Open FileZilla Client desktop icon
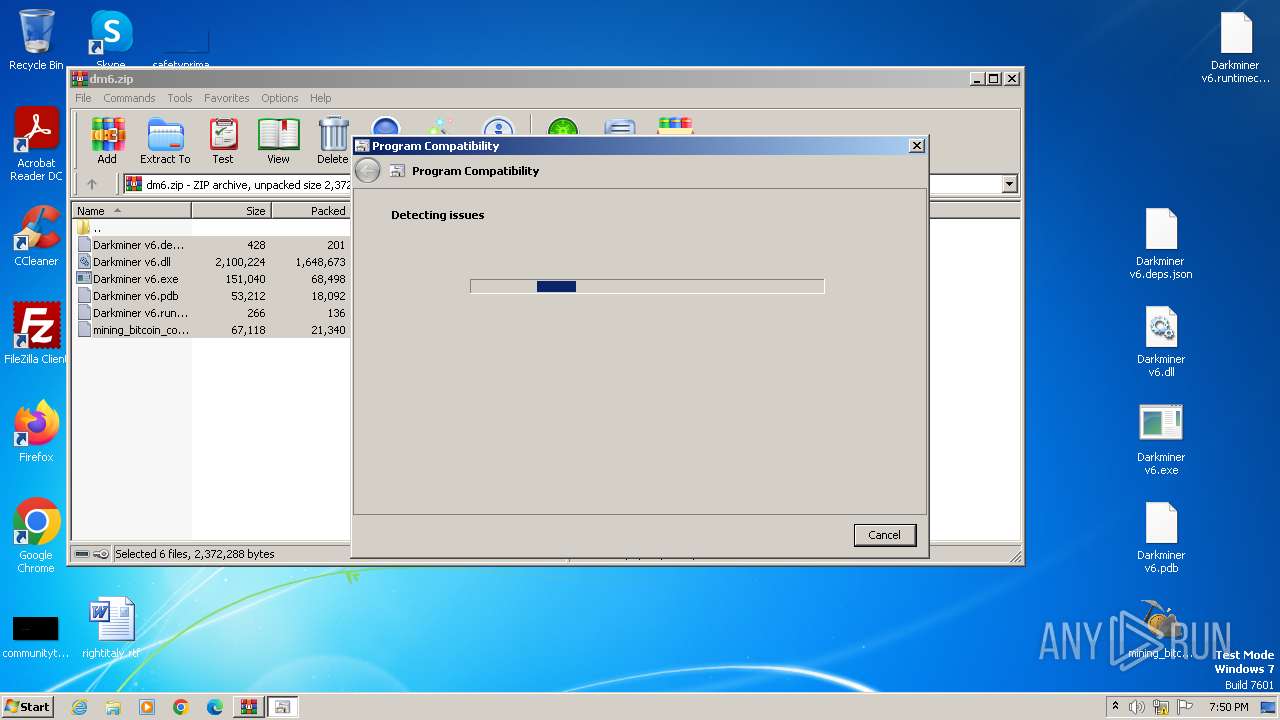Viewport: 1280px width, 720px height. 36,334
